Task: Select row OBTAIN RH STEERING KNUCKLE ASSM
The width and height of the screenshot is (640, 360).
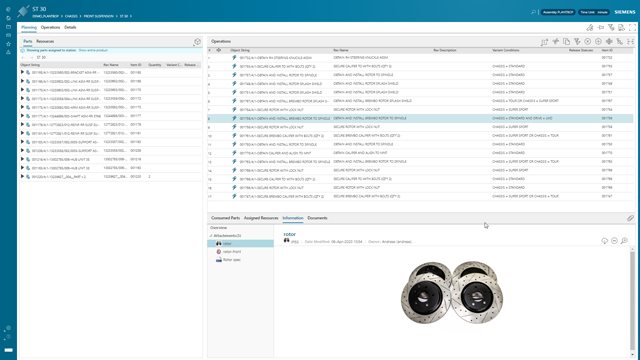Action: tap(420, 58)
